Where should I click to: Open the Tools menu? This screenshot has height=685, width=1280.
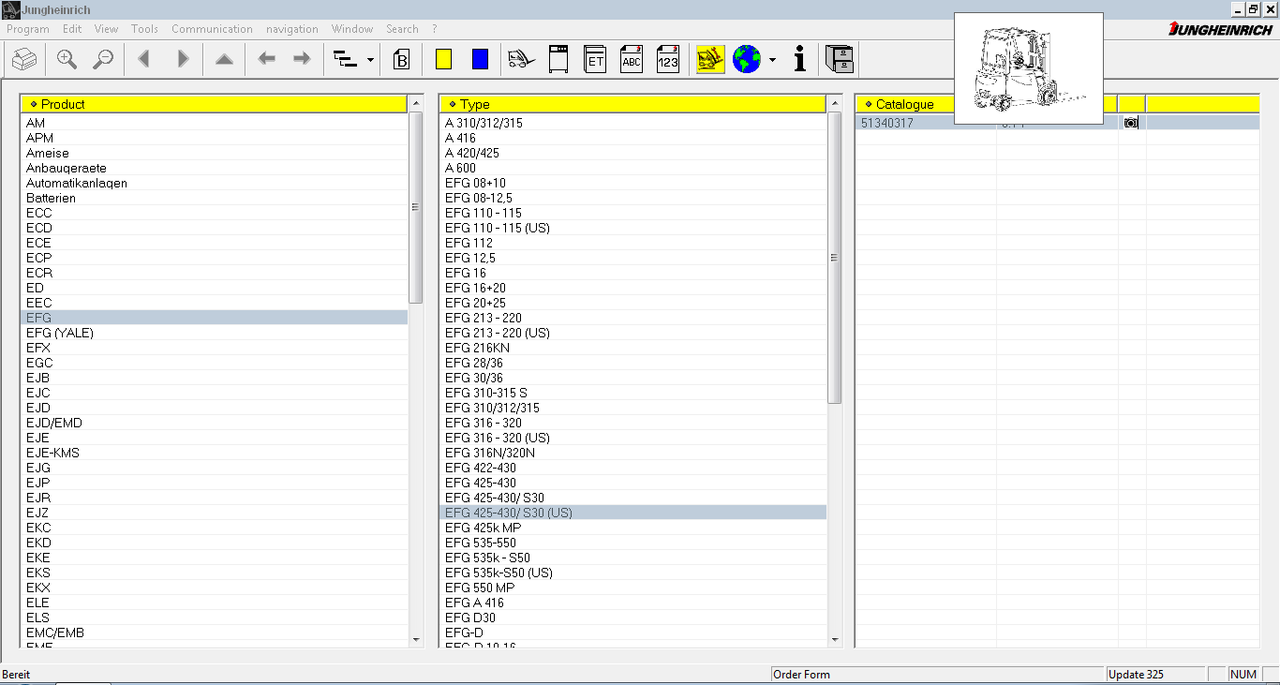(x=145, y=29)
